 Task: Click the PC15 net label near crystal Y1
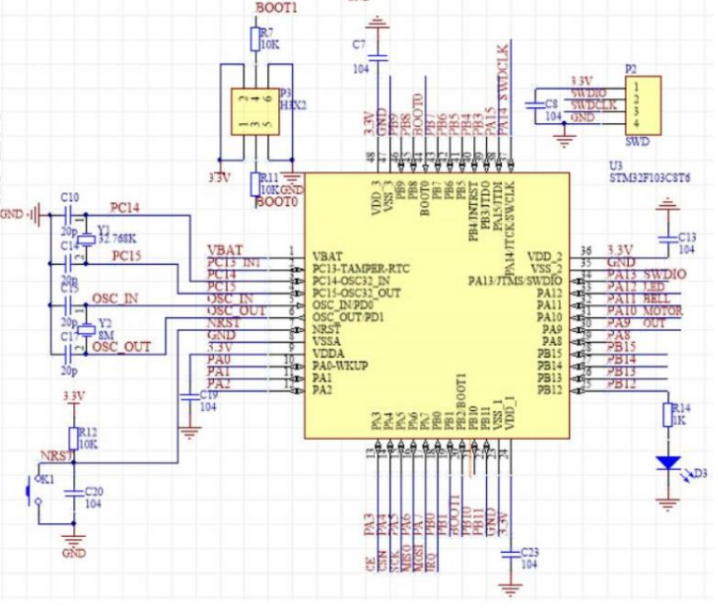tap(126, 256)
